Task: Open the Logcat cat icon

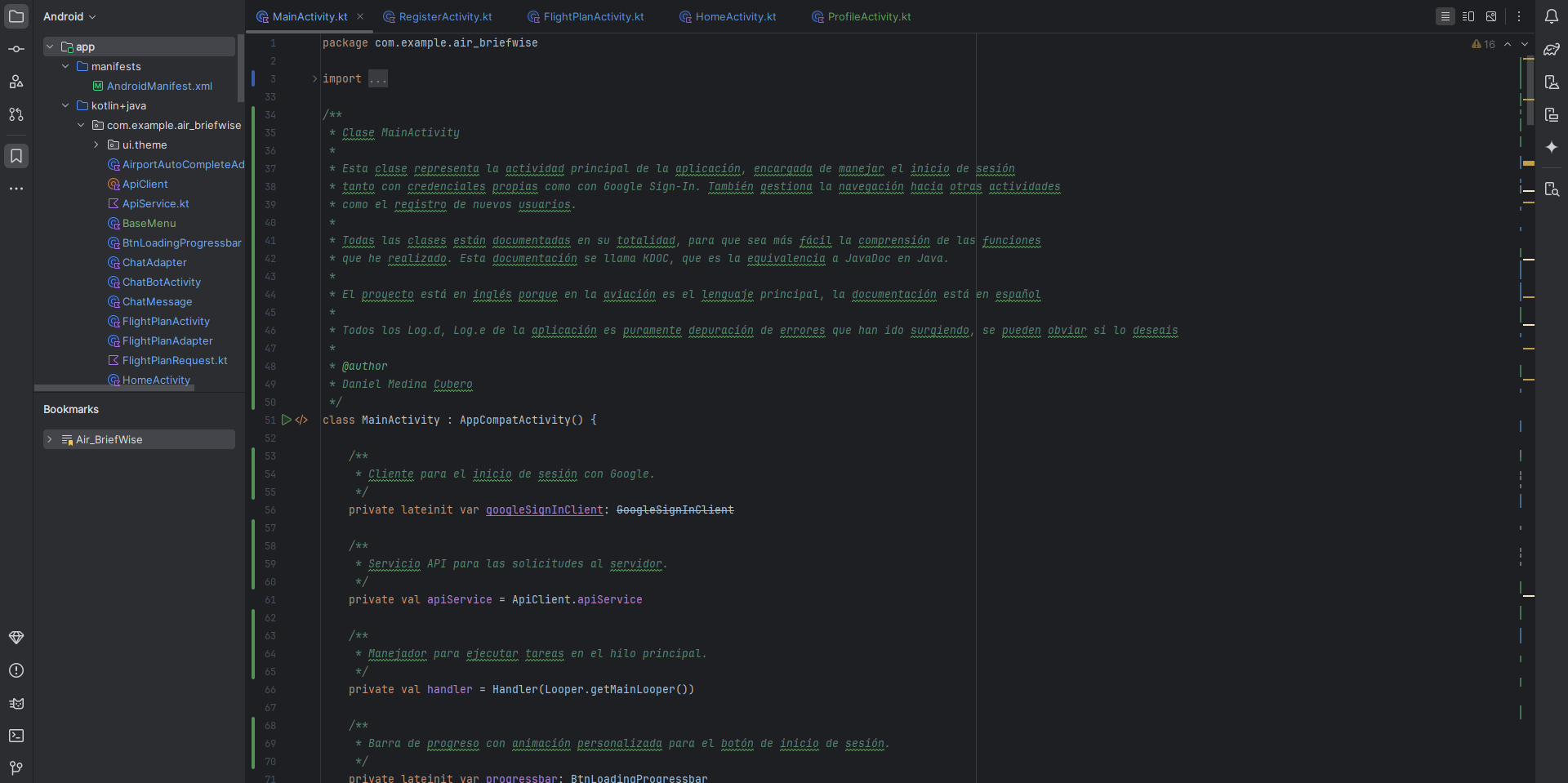Action: point(16,703)
